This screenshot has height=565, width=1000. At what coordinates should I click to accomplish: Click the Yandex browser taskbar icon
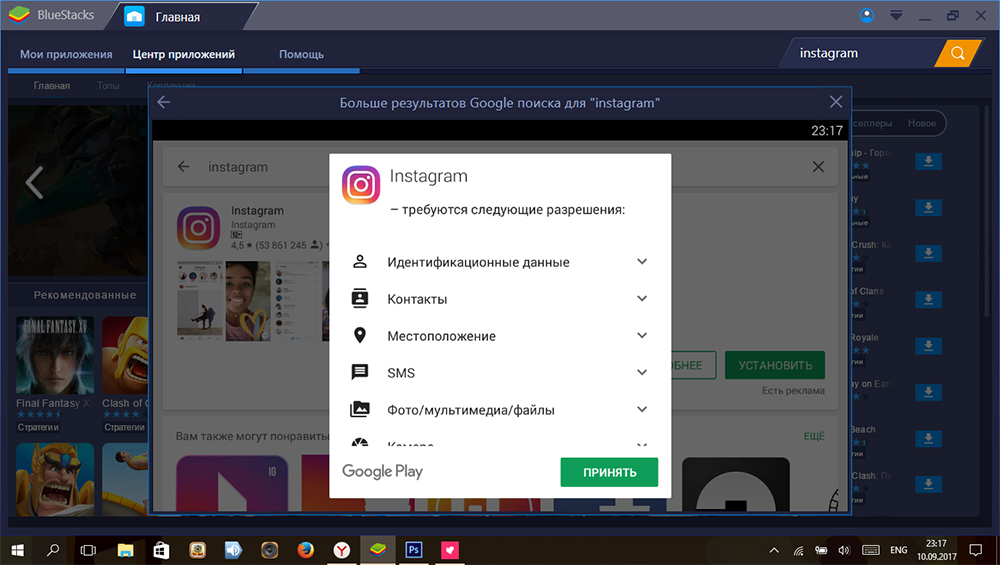341,550
